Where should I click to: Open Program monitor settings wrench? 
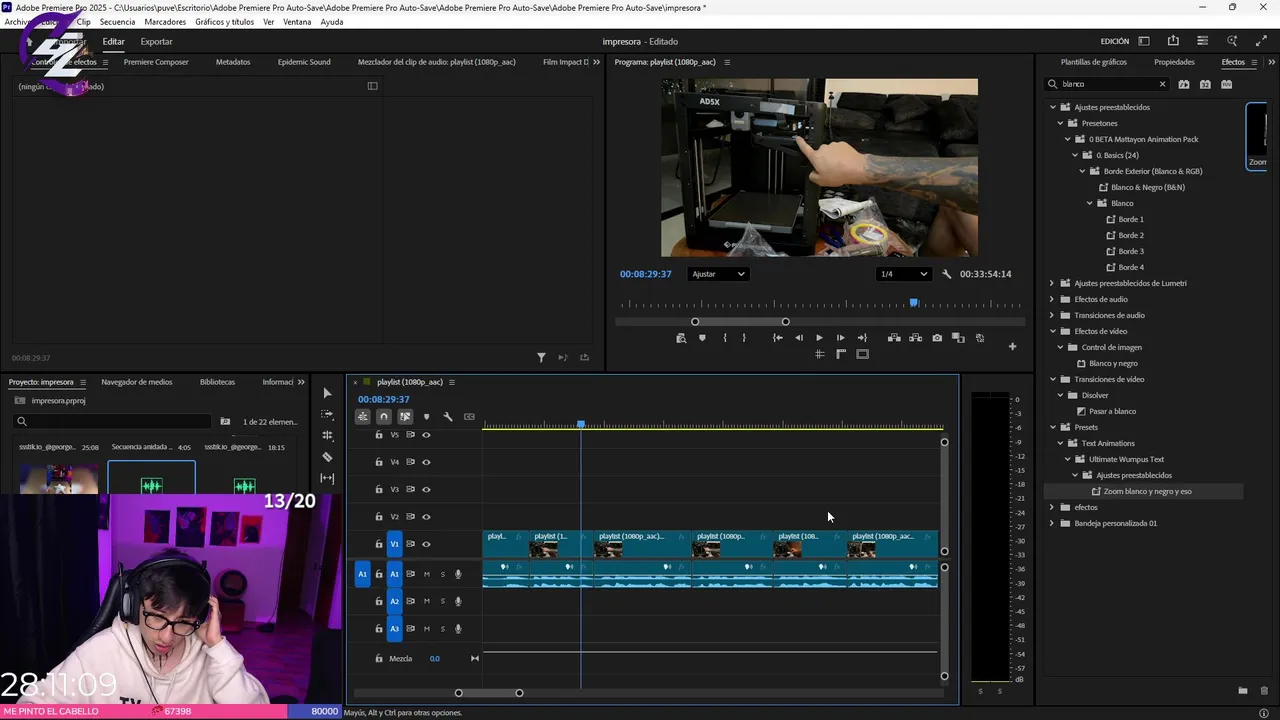[946, 274]
